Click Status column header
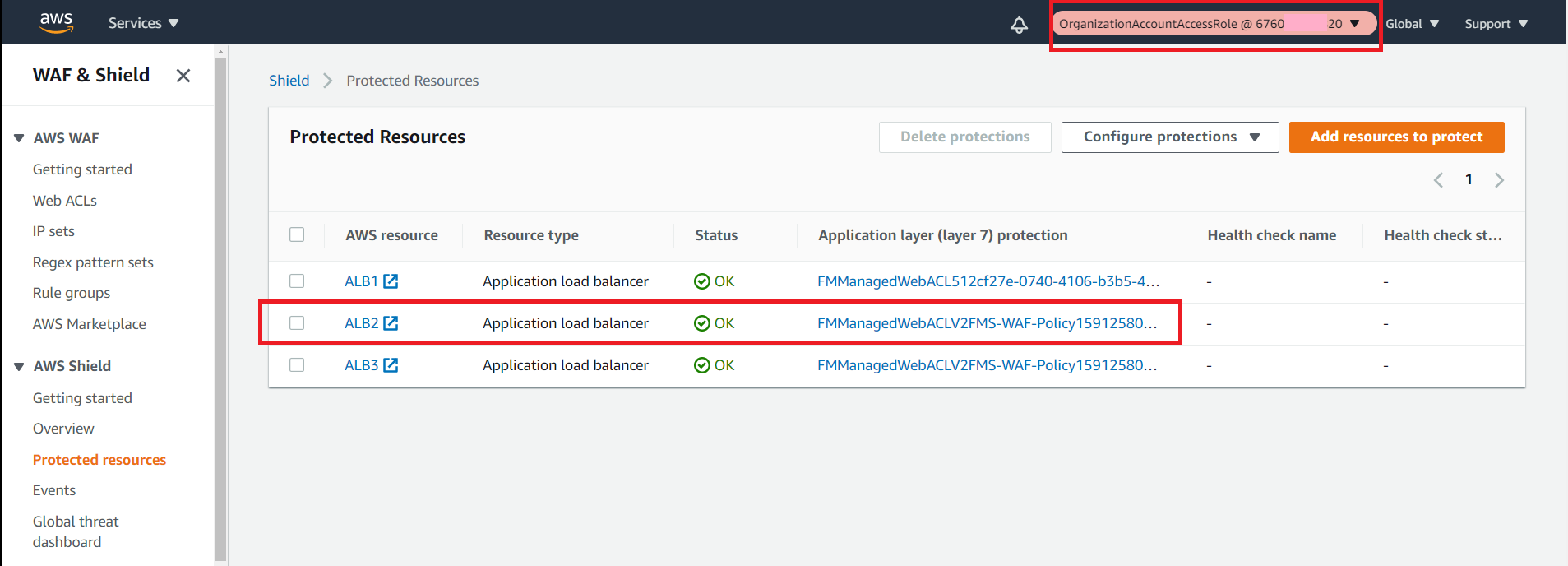This screenshot has width=1568, height=566. (x=716, y=235)
